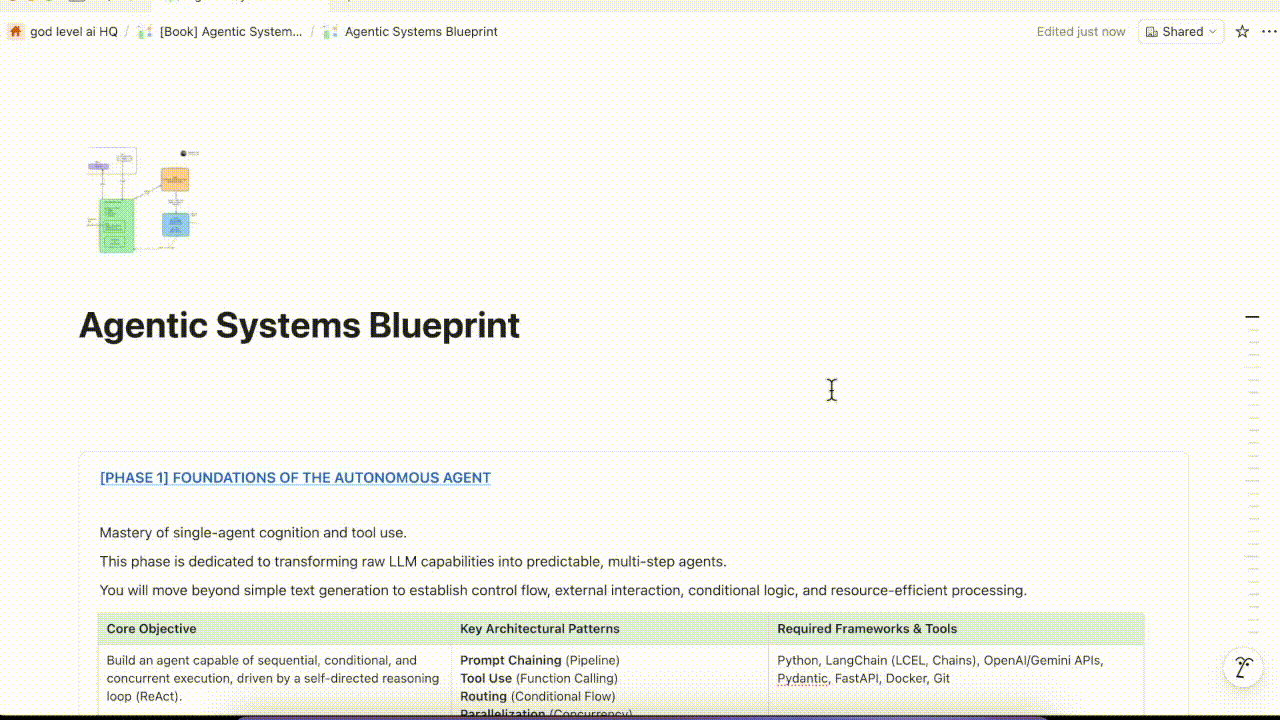Image resolution: width=1280 pixels, height=720 pixels.
Task: Favorite this page with the star toggle
Action: pyautogui.click(x=1240, y=31)
